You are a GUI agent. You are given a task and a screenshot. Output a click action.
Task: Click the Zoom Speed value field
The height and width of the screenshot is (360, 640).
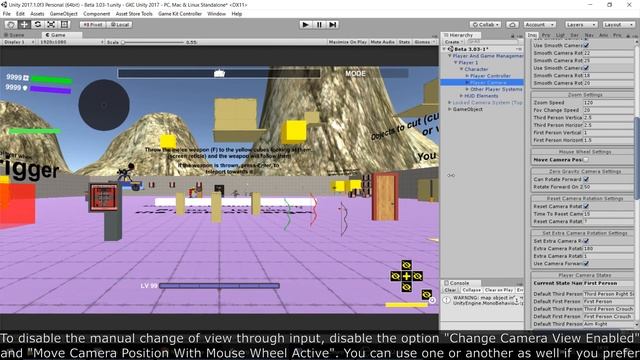(x=608, y=102)
